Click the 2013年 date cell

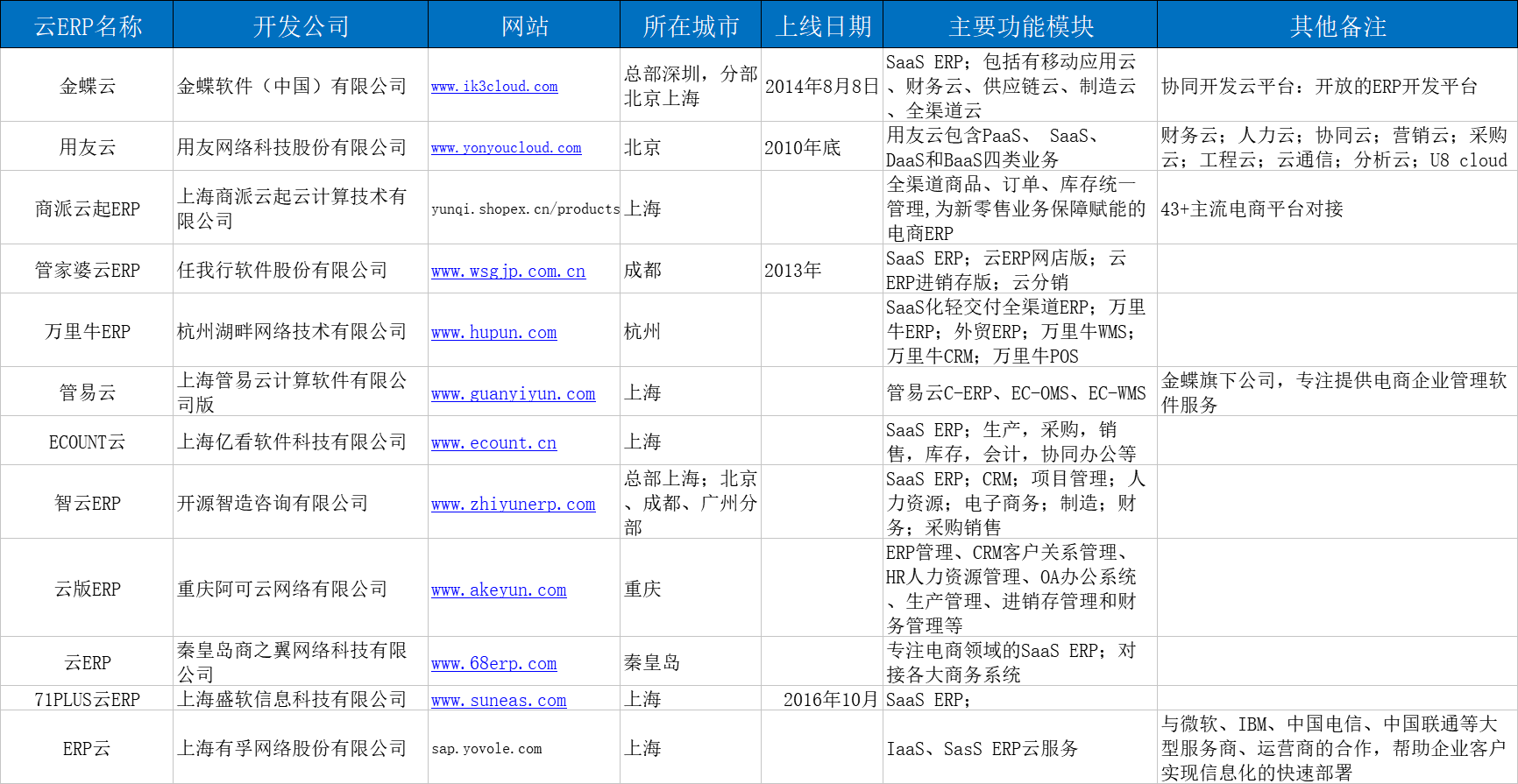tap(822, 269)
